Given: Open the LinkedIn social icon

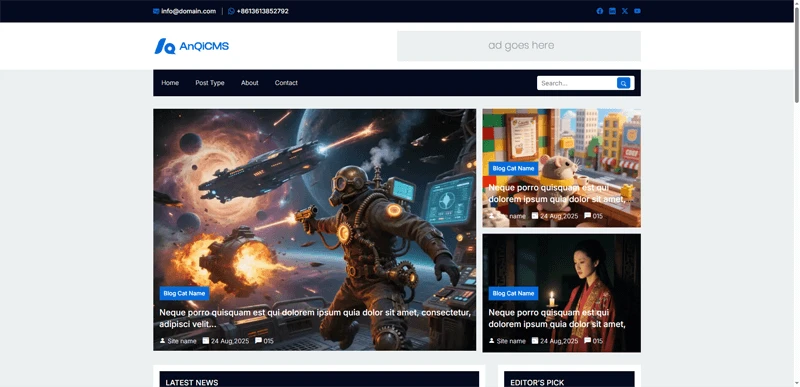Looking at the screenshot, I should pyautogui.click(x=612, y=11).
